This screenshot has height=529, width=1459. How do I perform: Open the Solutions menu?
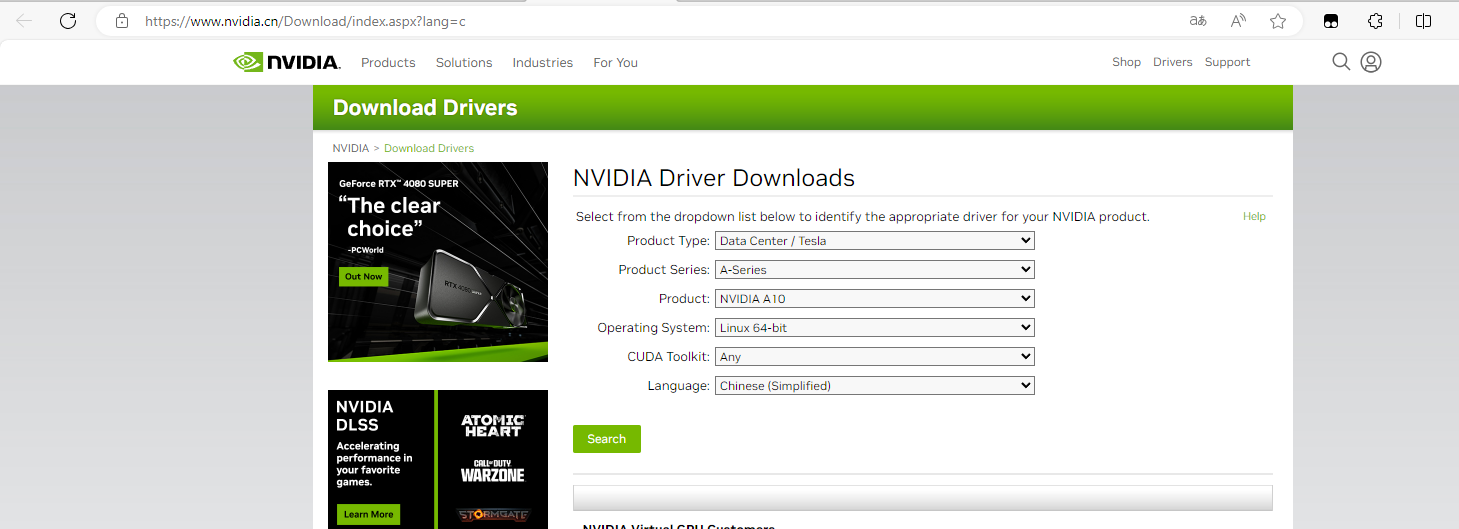[464, 62]
